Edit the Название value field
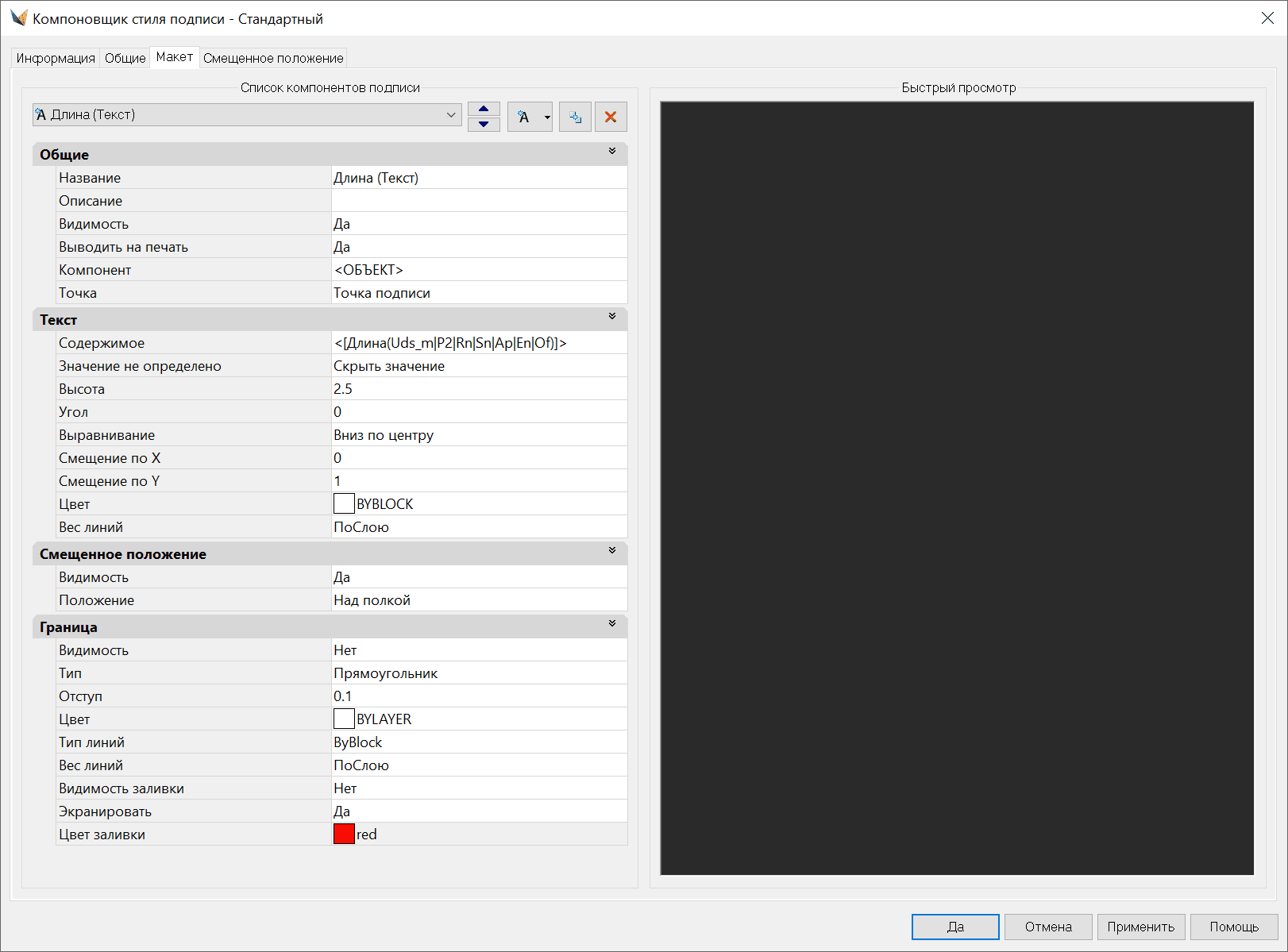The height and width of the screenshot is (952, 1288). click(480, 178)
